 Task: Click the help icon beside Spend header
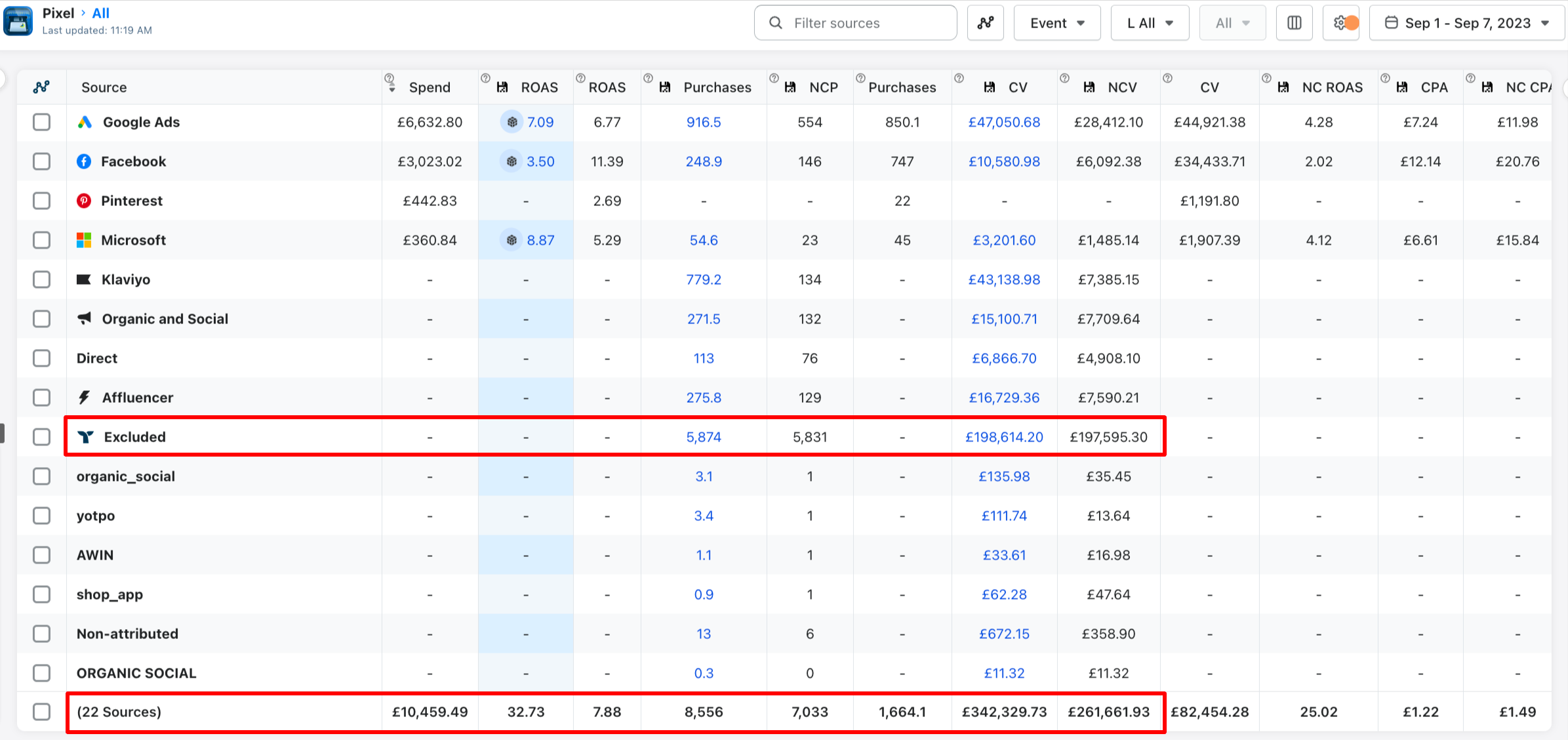[389, 78]
